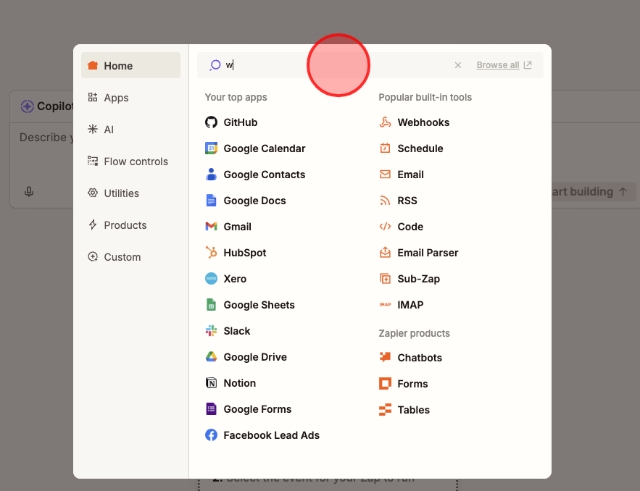Click the search magnifier icon
The height and width of the screenshot is (491, 640).
tap(215, 65)
